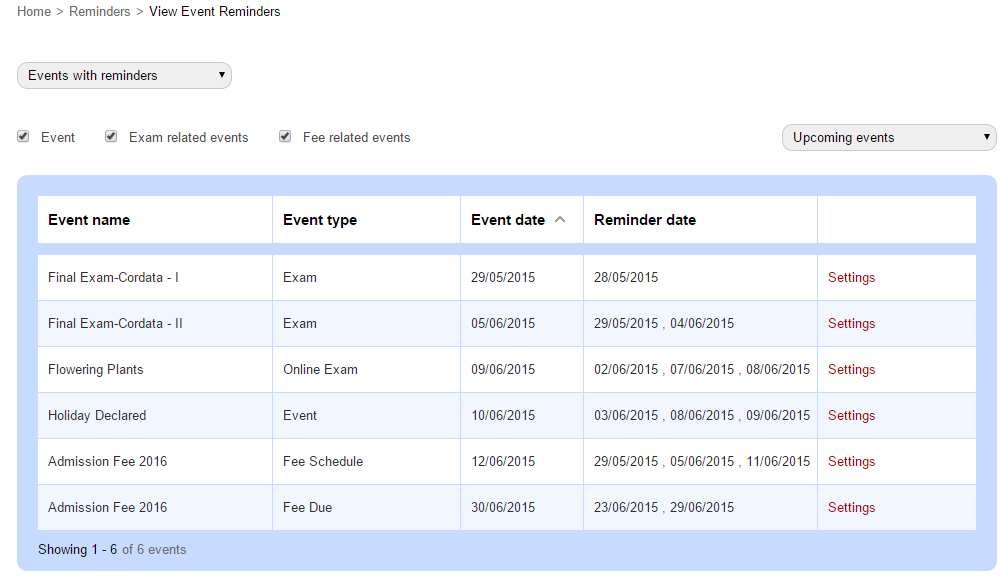Viewport: 1008px width, 579px height.
Task: Open Settings for Admission Fee 2016 Fee Due
Action: [x=851, y=508]
